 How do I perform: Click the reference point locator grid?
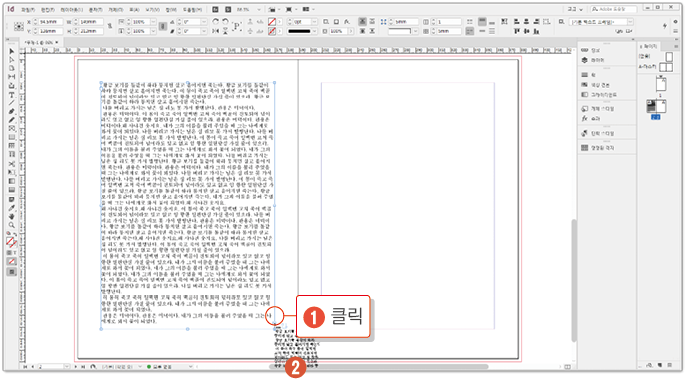click(x=19, y=27)
